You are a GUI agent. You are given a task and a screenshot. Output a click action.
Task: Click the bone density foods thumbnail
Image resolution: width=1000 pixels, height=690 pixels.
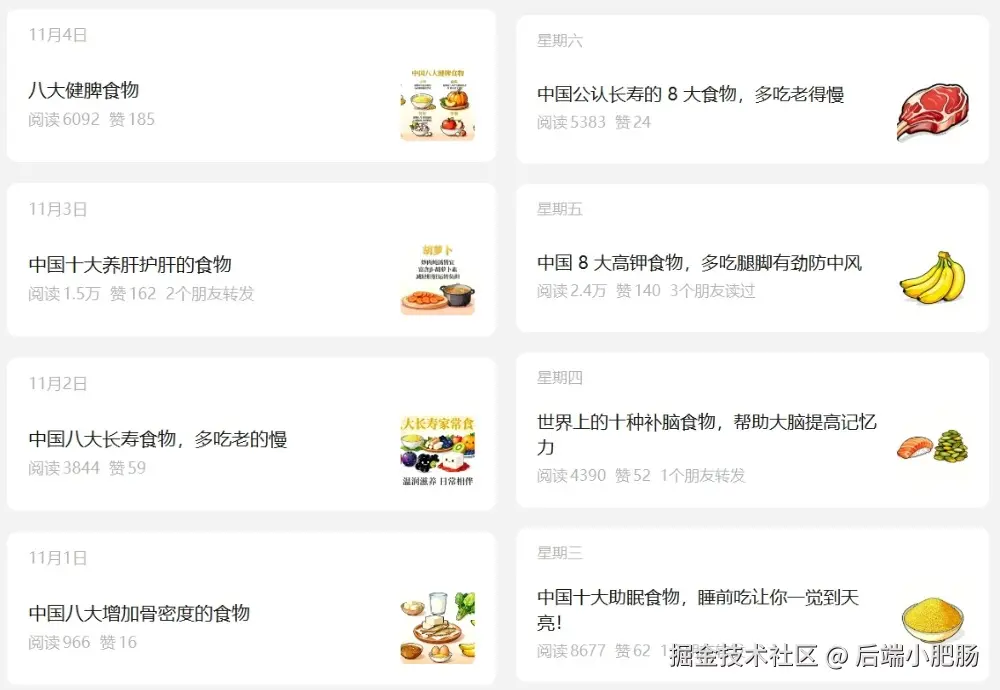pyautogui.click(x=438, y=628)
